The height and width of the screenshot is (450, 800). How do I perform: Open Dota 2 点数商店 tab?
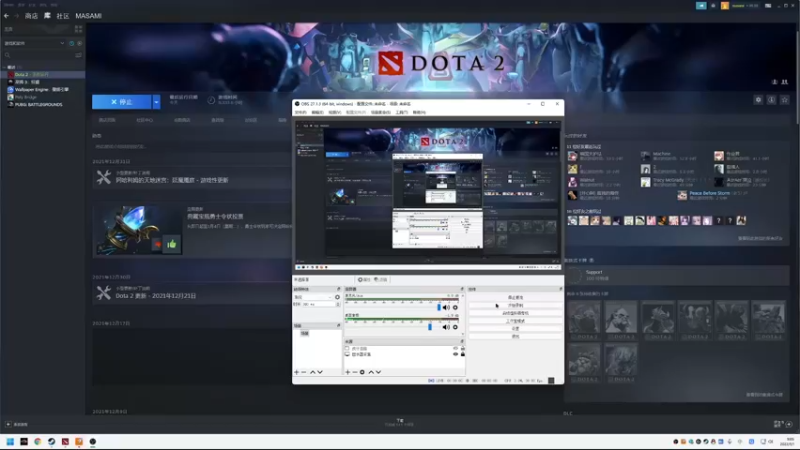click(182, 120)
